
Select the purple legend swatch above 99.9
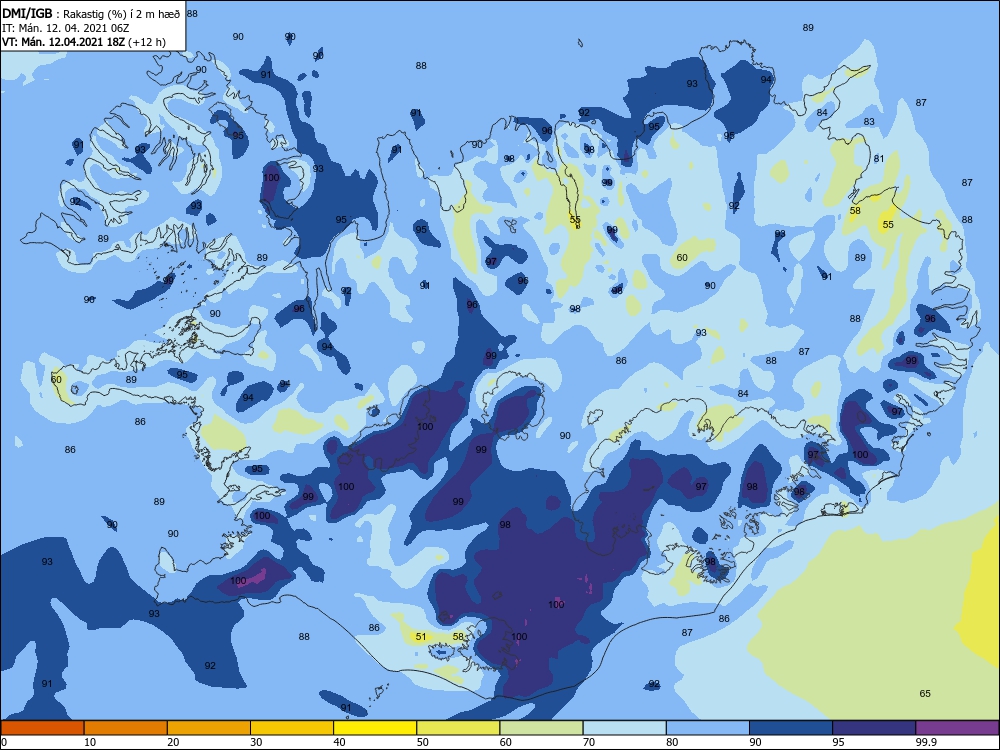point(957,728)
